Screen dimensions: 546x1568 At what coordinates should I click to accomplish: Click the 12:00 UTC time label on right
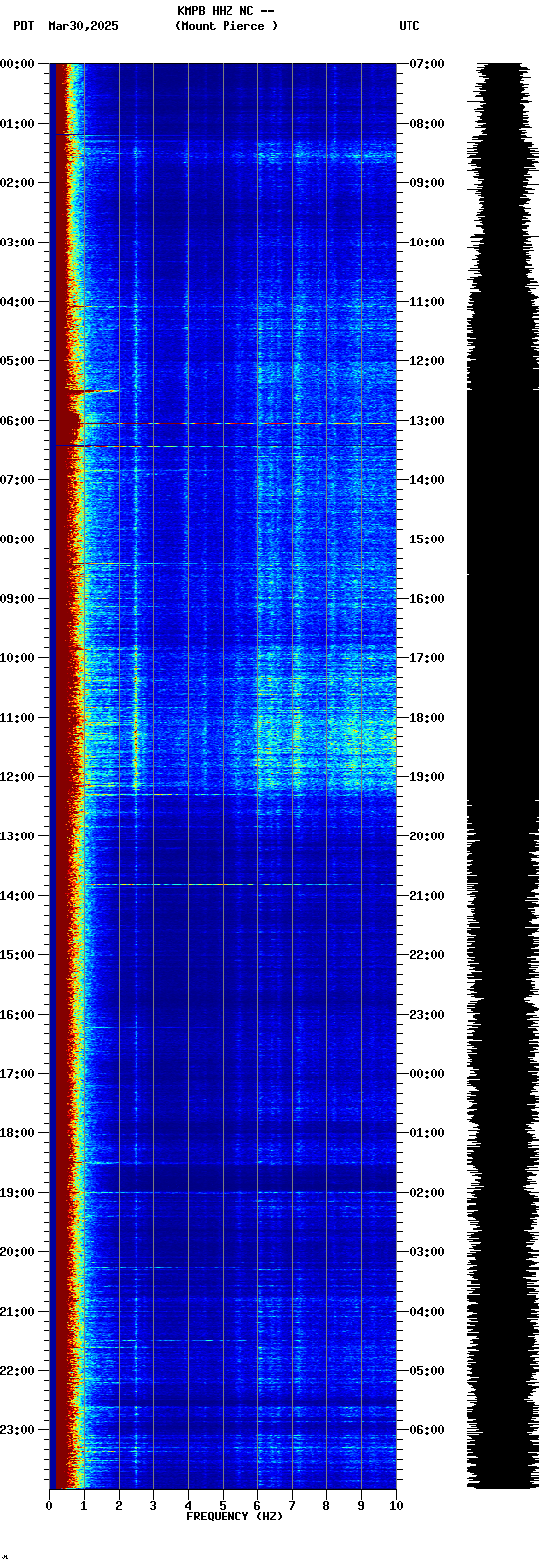tap(427, 361)
